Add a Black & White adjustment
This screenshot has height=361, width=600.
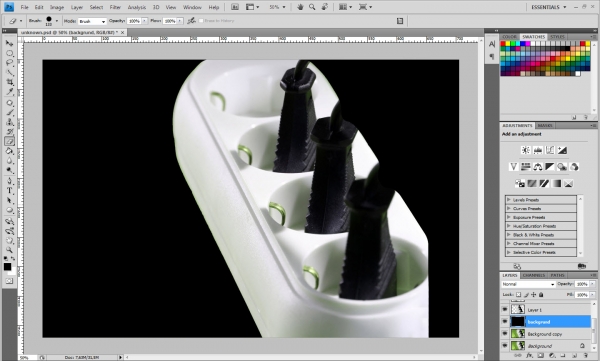550,167
